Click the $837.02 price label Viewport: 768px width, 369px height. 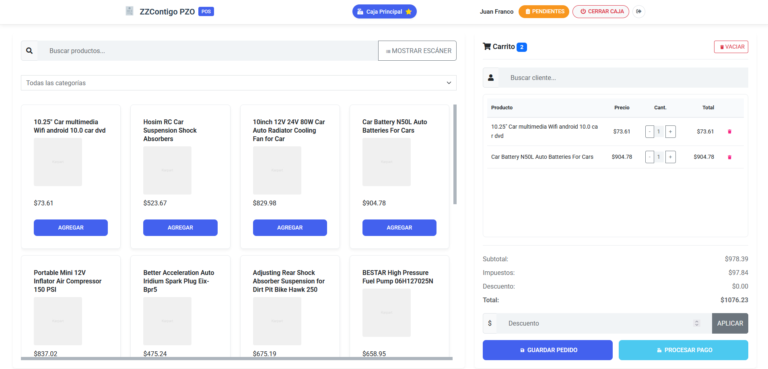pyautogui.click(x=45, y=353)
